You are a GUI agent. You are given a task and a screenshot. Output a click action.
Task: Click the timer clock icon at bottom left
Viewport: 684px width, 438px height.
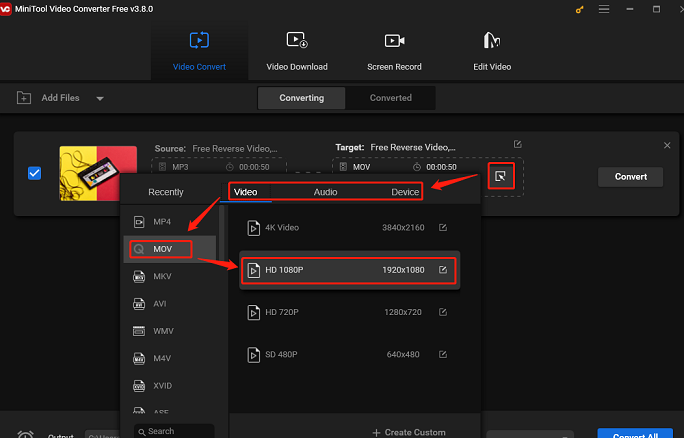coord(25,435)
